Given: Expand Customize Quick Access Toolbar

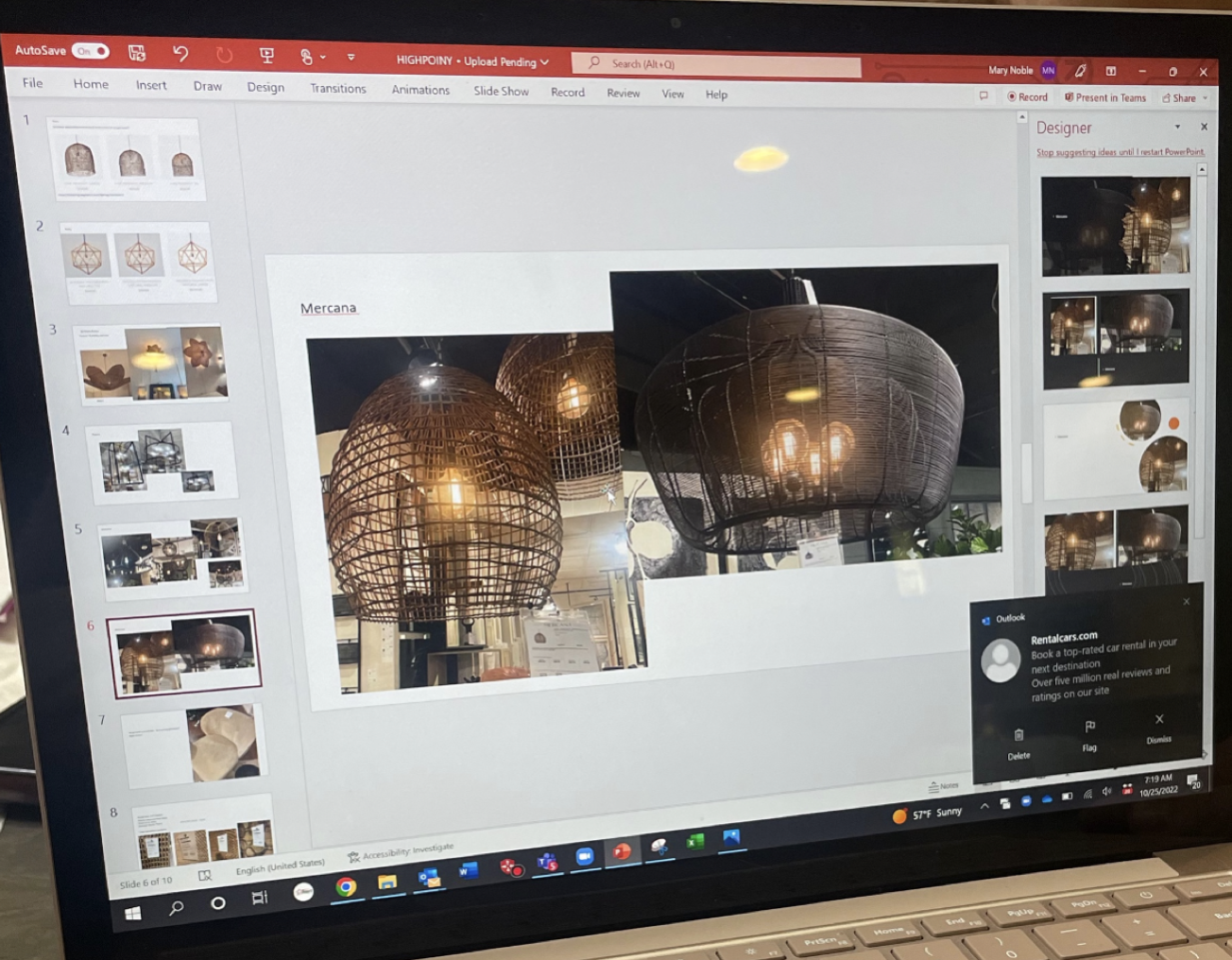Looking at the screenshot, I should pyautogui.click(x=351, y=58).
